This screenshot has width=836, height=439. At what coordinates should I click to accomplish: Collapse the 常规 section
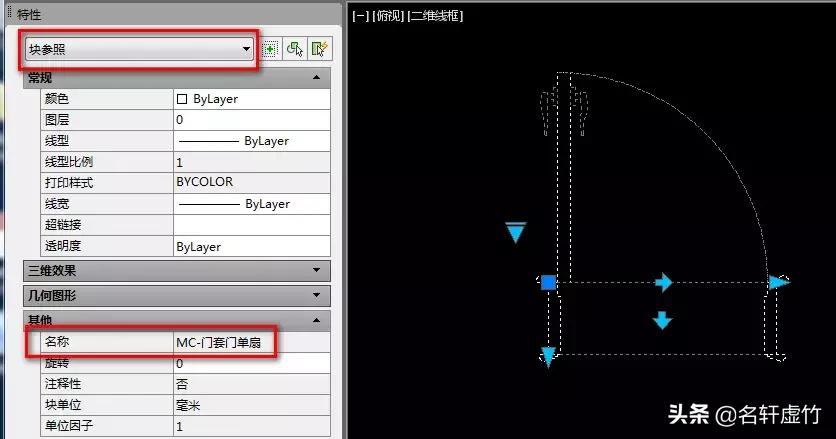tap(316, 78)
